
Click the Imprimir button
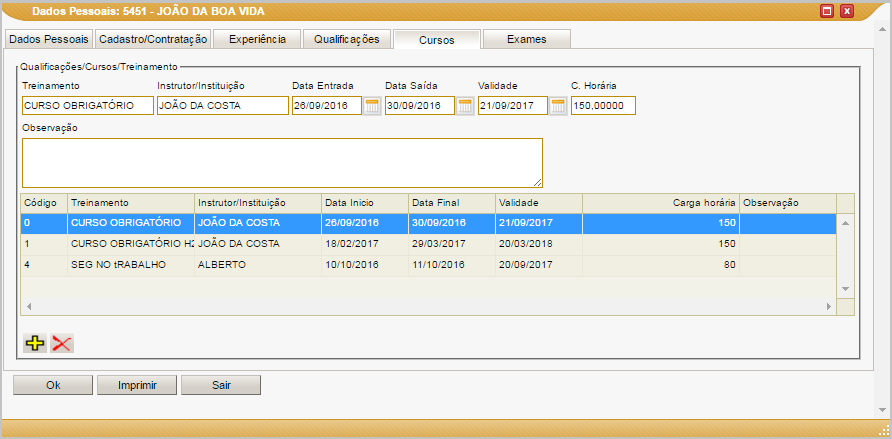(x=137, y=385)
